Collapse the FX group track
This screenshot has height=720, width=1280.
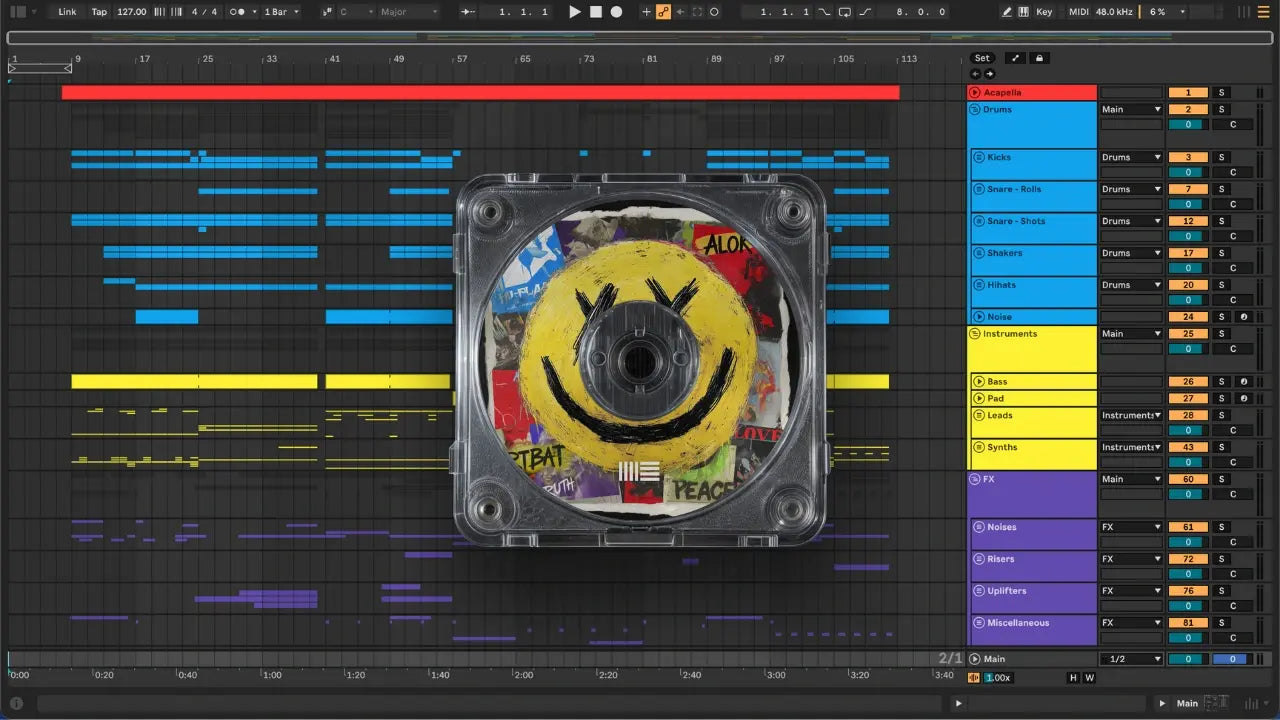(975, 479)
